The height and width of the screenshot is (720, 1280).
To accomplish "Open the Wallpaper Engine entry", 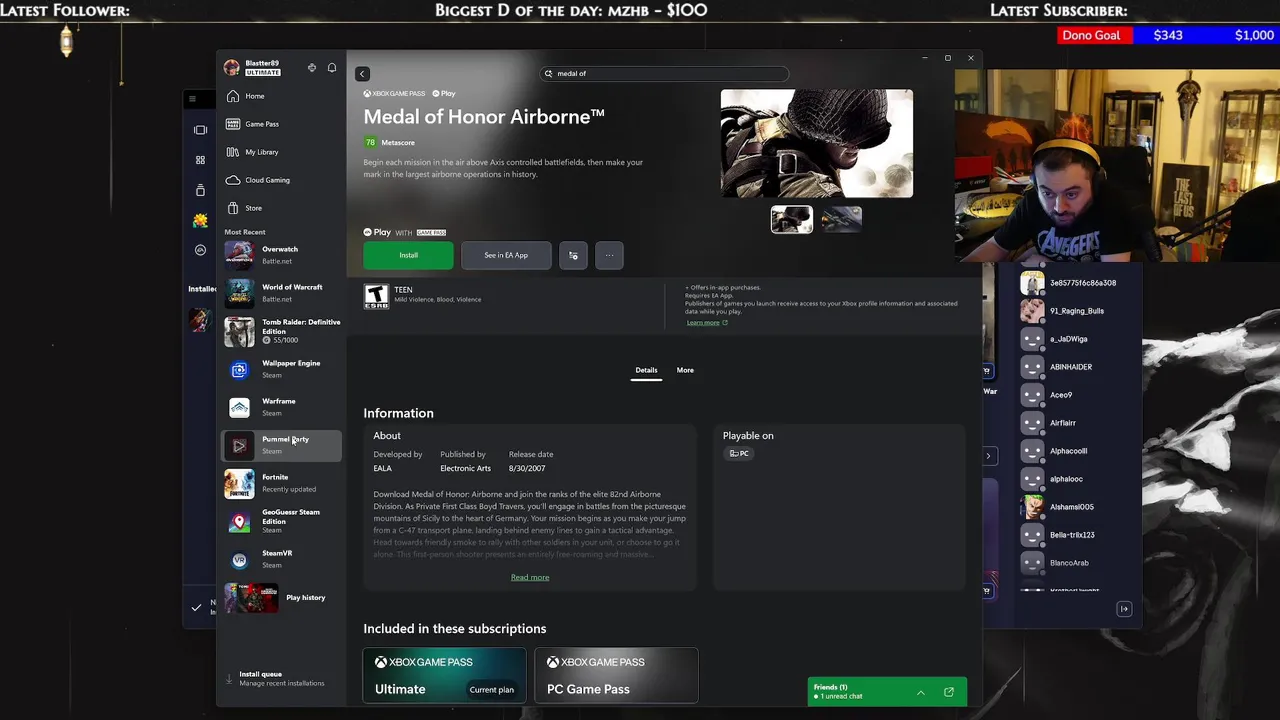I will click(281, 369).
